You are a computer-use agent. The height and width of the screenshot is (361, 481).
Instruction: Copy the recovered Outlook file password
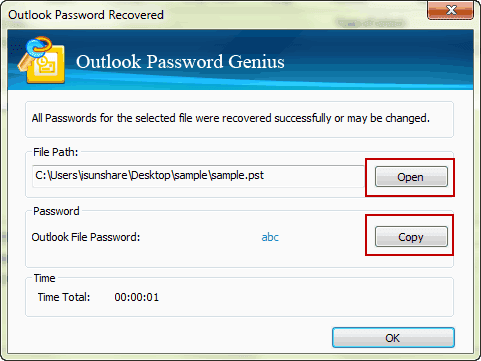point(411,237)
